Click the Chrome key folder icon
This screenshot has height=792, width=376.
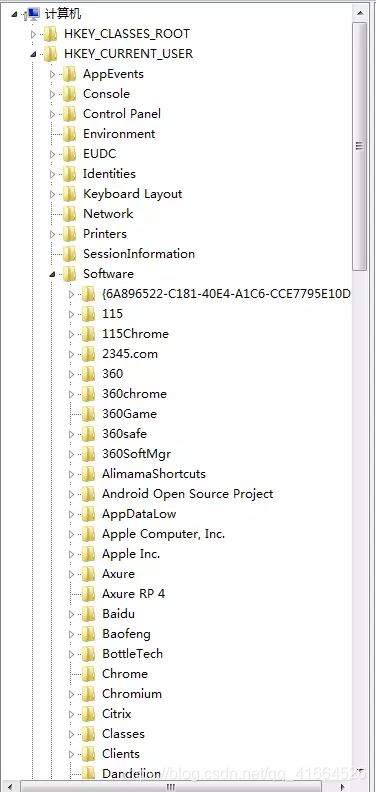(x=88, y=674)
